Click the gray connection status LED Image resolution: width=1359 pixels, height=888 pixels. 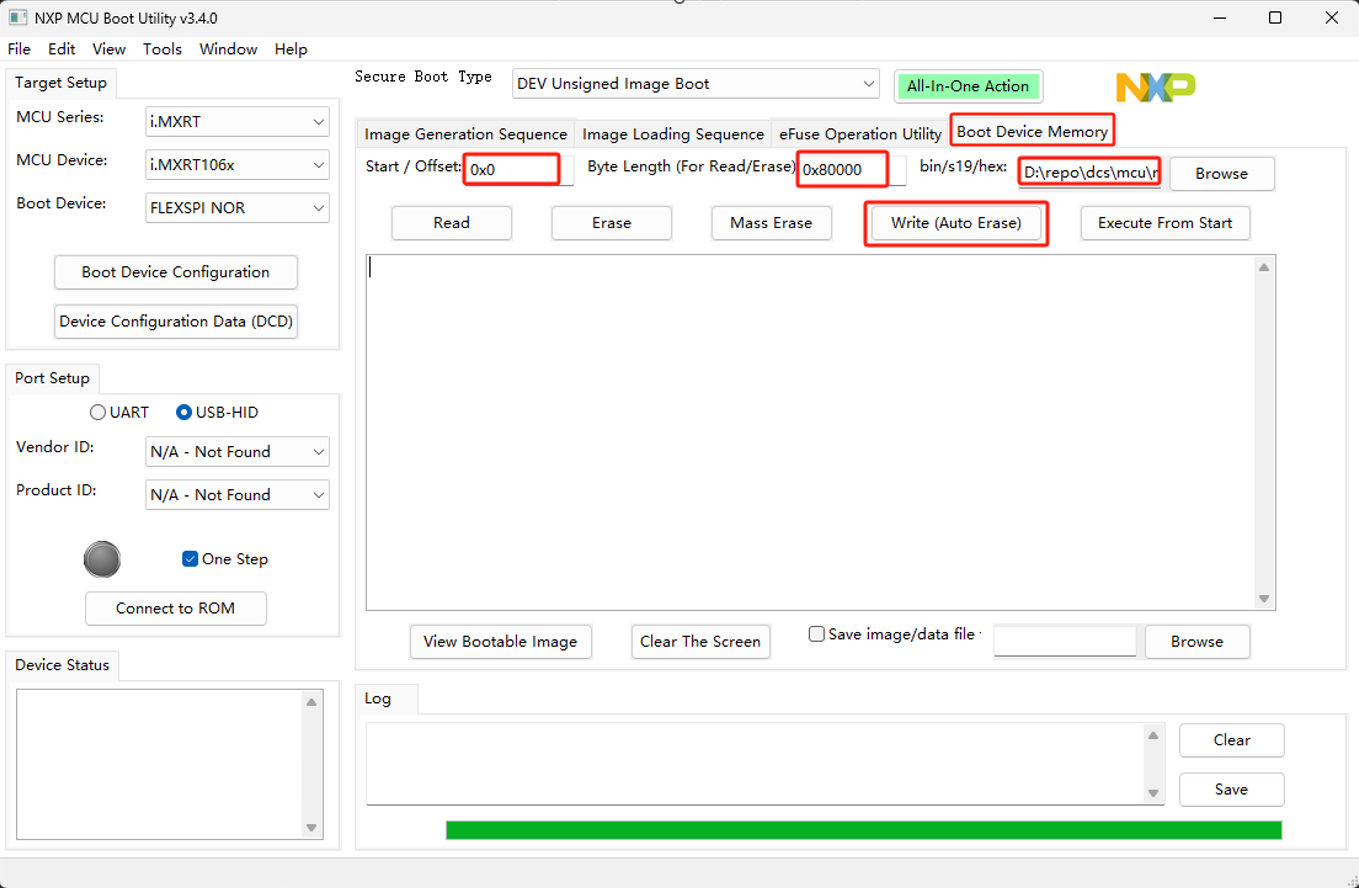coord(102,559)
